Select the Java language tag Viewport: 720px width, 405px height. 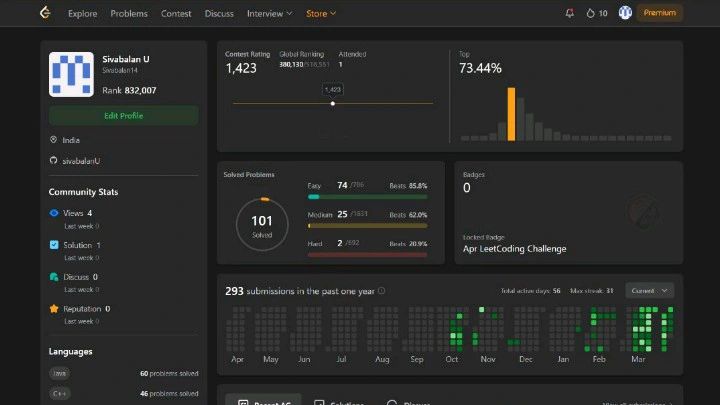(59, 373)
